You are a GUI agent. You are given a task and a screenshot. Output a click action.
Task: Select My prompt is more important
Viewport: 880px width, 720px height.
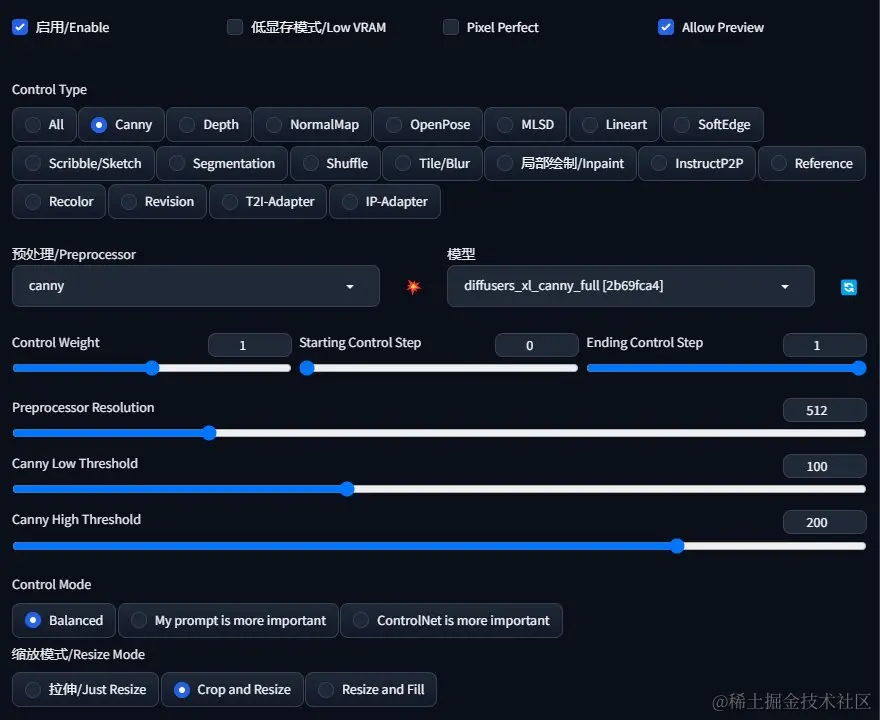click(228, 621)
